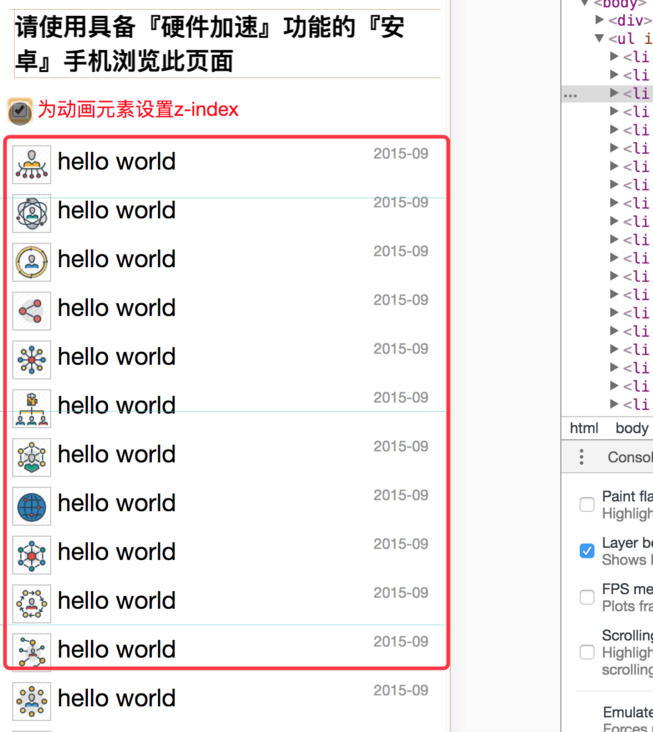
Task: Click the red share nodes icon
Action: [x=31, y=311]
